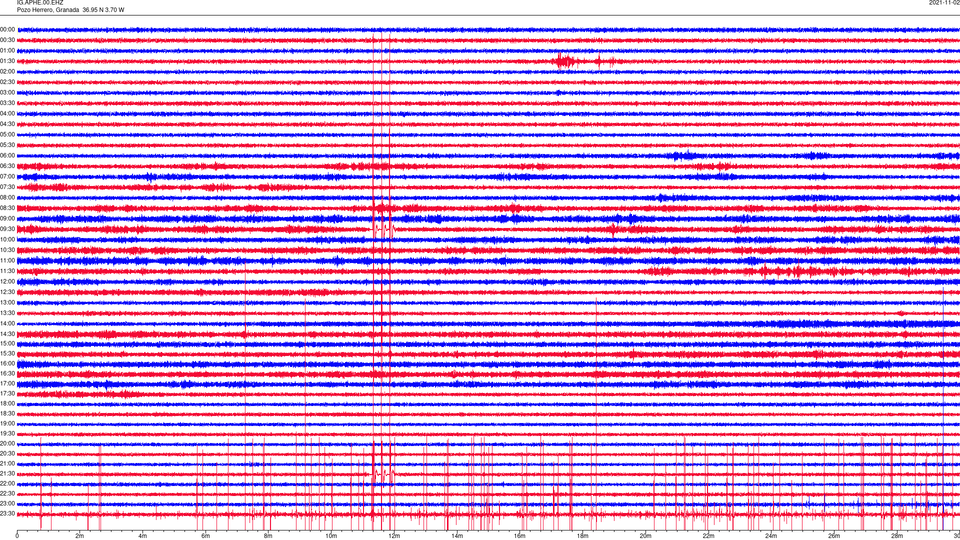Click the 09:00 time label
Viewport: 960px width, 540px height.
8,219
